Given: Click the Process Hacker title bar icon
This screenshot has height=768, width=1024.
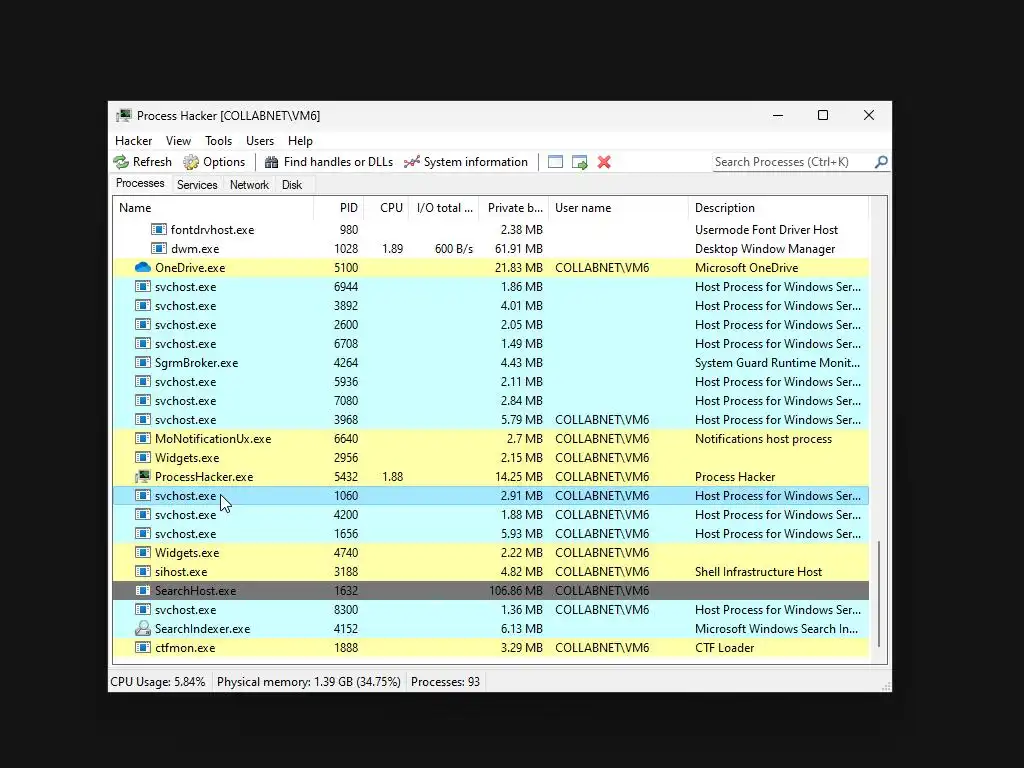Looking at the screenshot, I should [x=123, y=116].
